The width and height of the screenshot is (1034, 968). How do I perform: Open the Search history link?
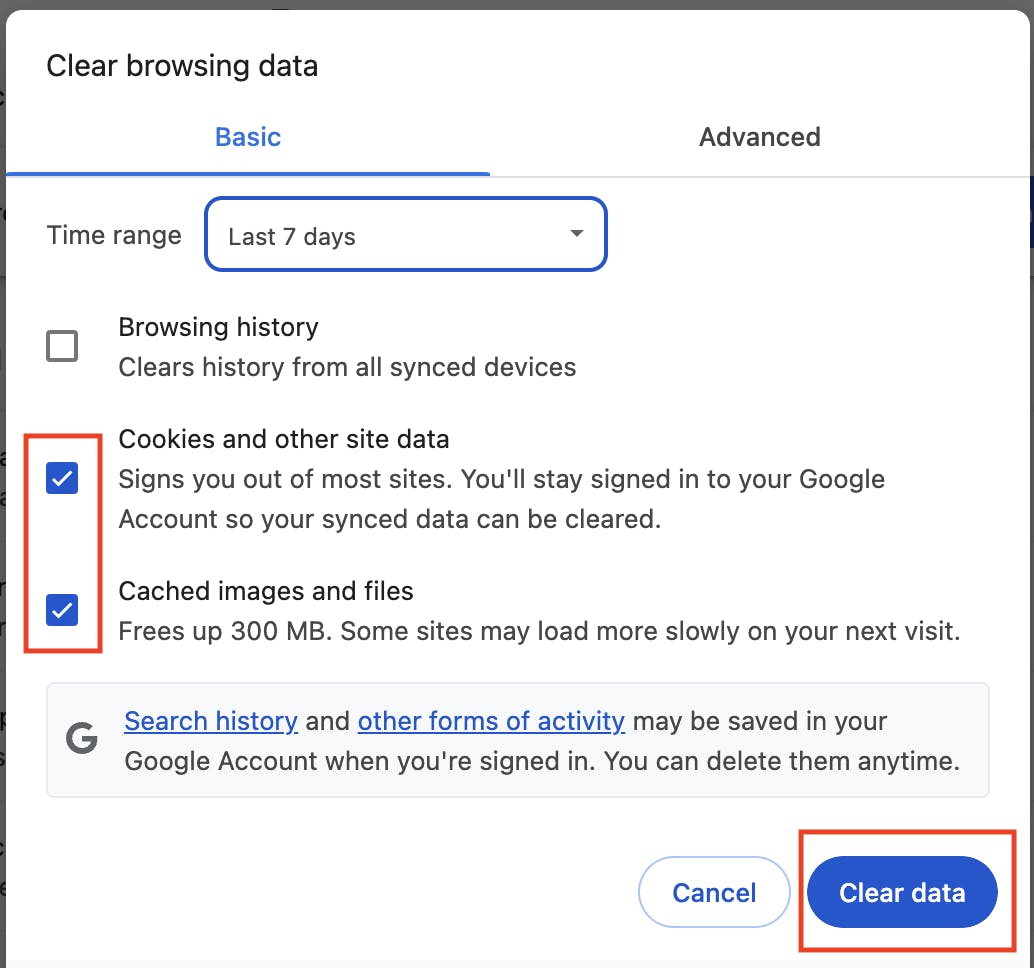point(211,721)
